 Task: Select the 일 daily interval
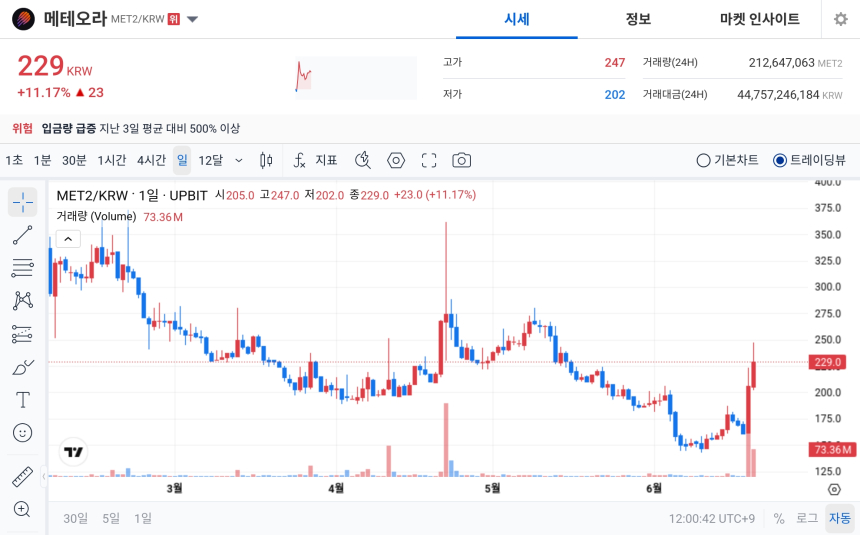click(182, 160)
